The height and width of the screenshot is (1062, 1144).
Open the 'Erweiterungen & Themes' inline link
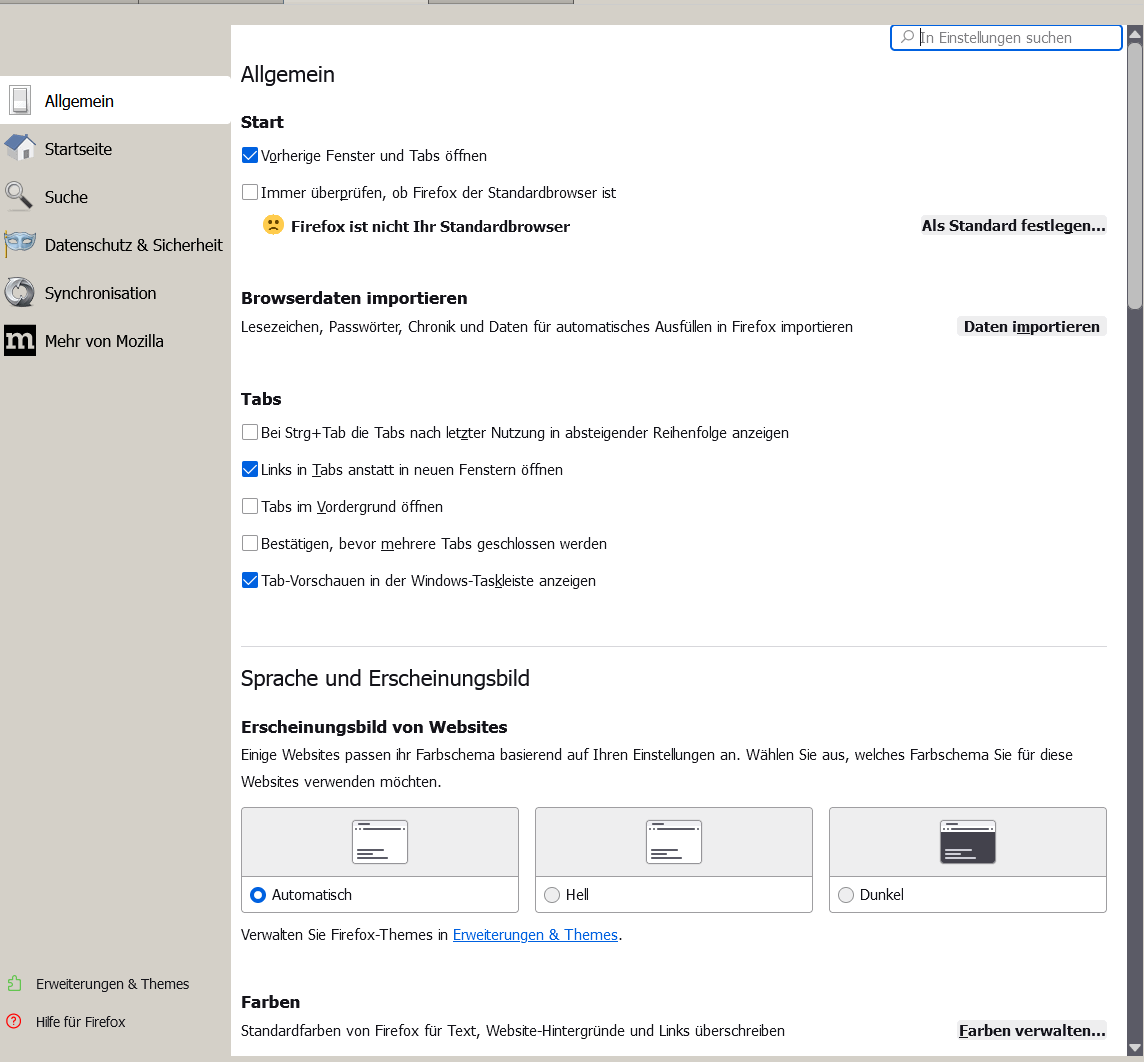(535, 934)
